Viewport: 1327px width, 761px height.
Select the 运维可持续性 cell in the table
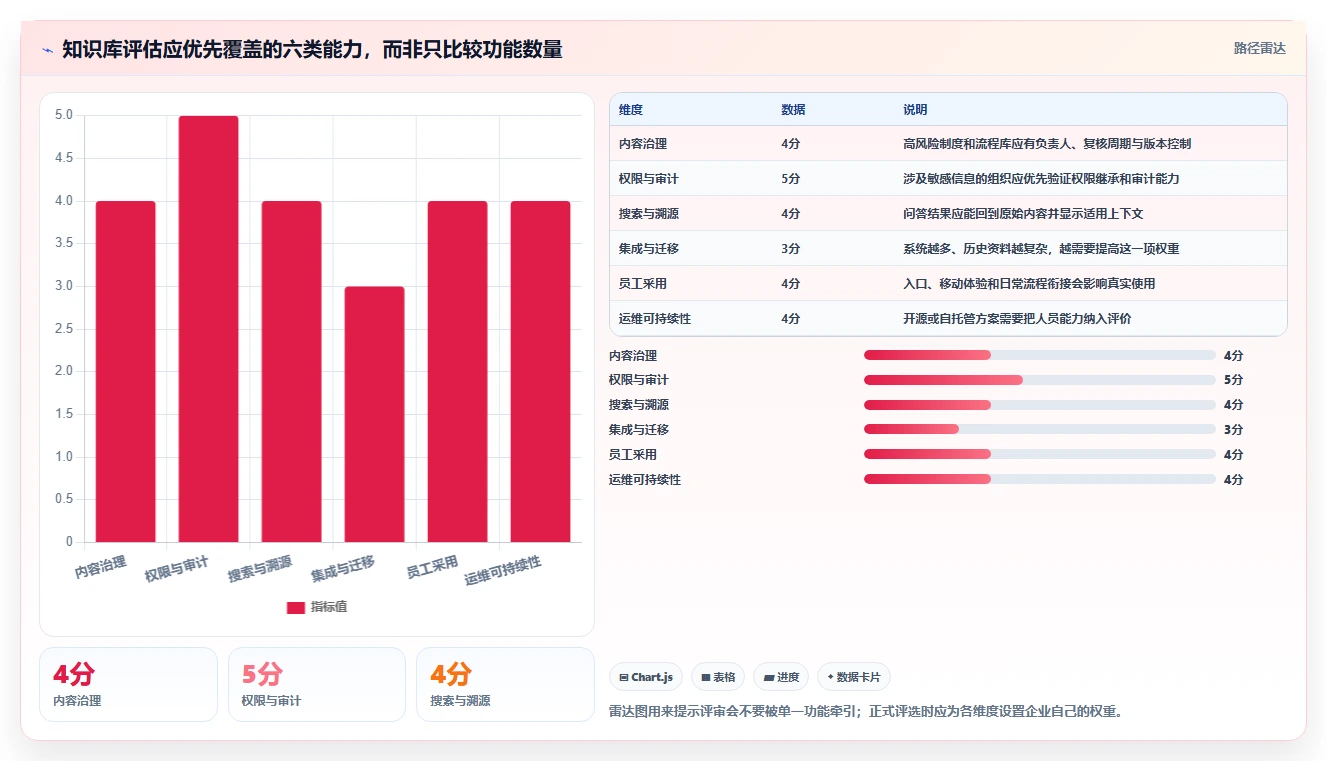[655, 319]
